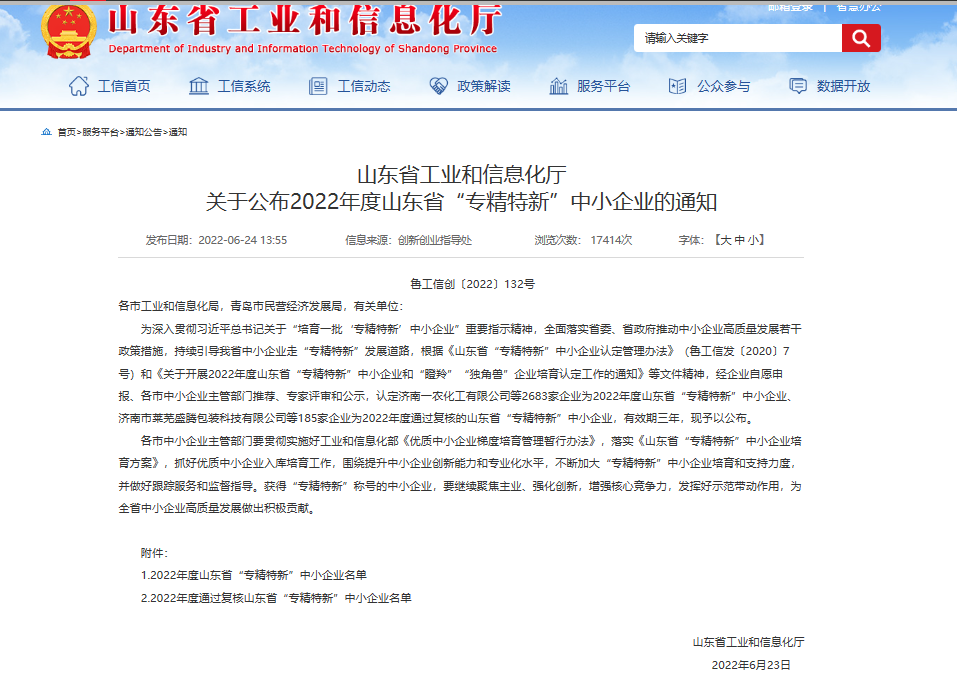This screenshot has height=694, width=957.
Task: Go to 首页 in the breadcrumb
Action: click(67, 132)
